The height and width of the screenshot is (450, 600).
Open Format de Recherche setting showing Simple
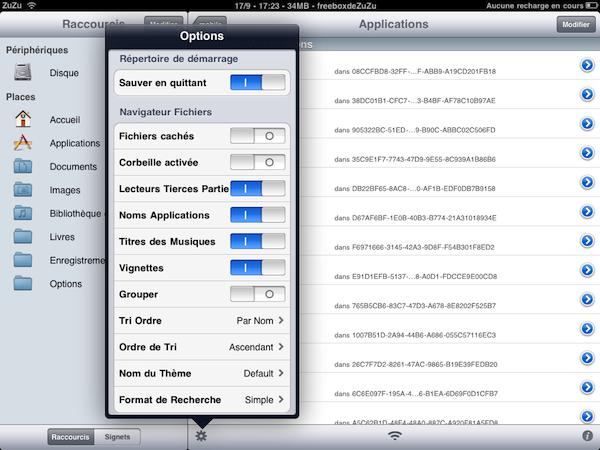pyautogui.click(x=202, y=399)
